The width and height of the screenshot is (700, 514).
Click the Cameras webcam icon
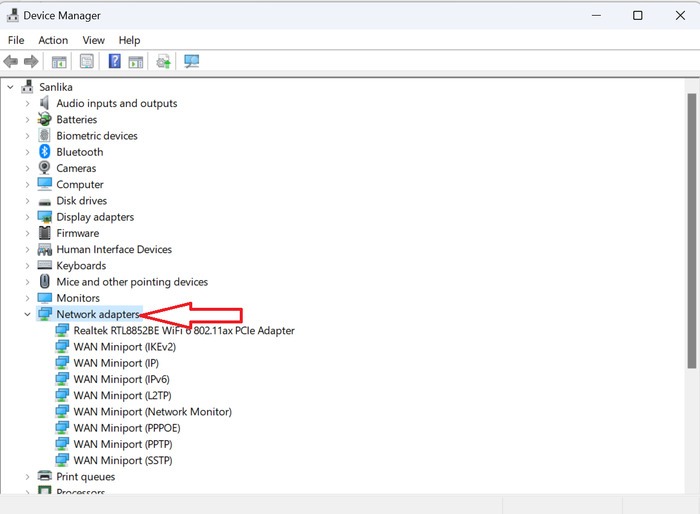(45, 168)
